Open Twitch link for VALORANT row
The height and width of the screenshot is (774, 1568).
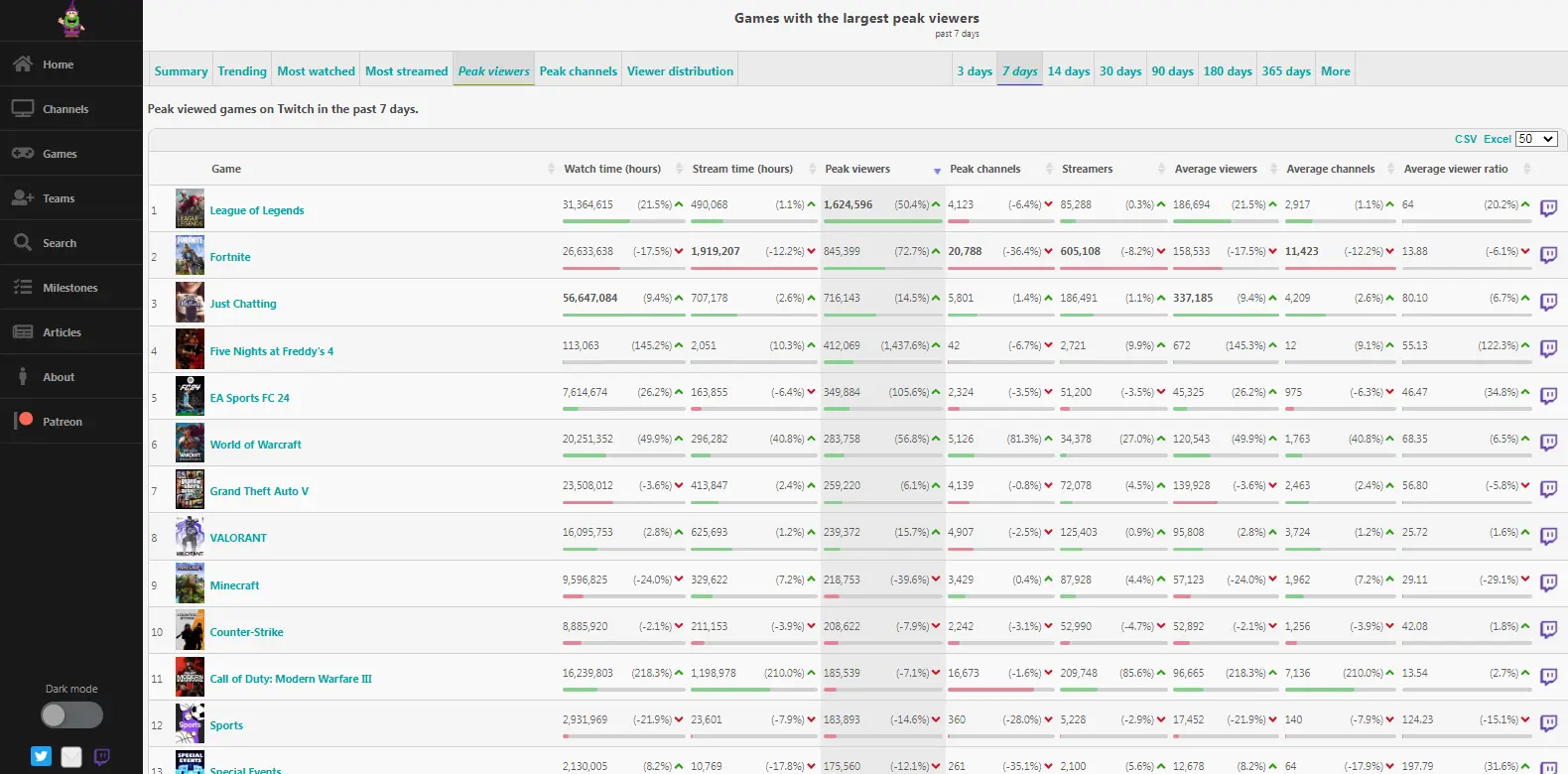click(x=1548, y=536)
